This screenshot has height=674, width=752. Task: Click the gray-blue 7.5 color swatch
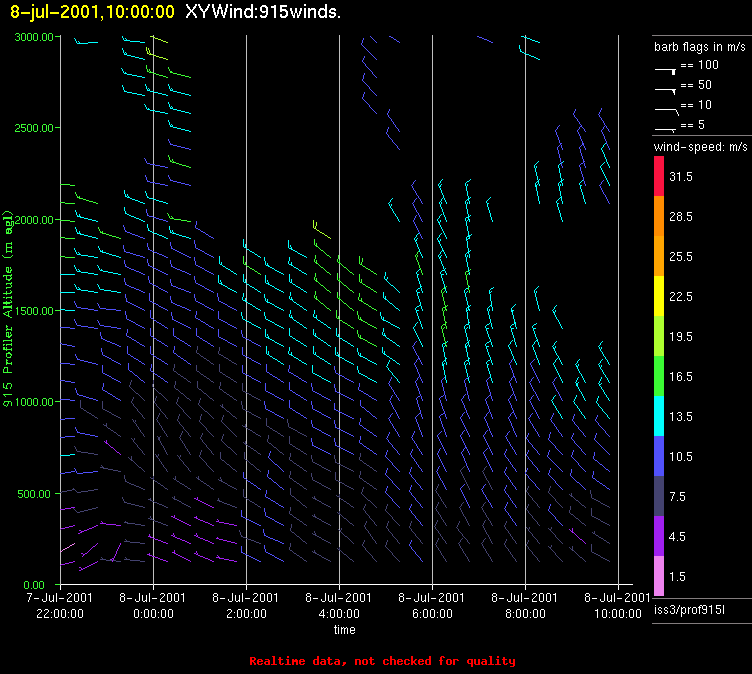pyautogui.click(x=659, y=496)
